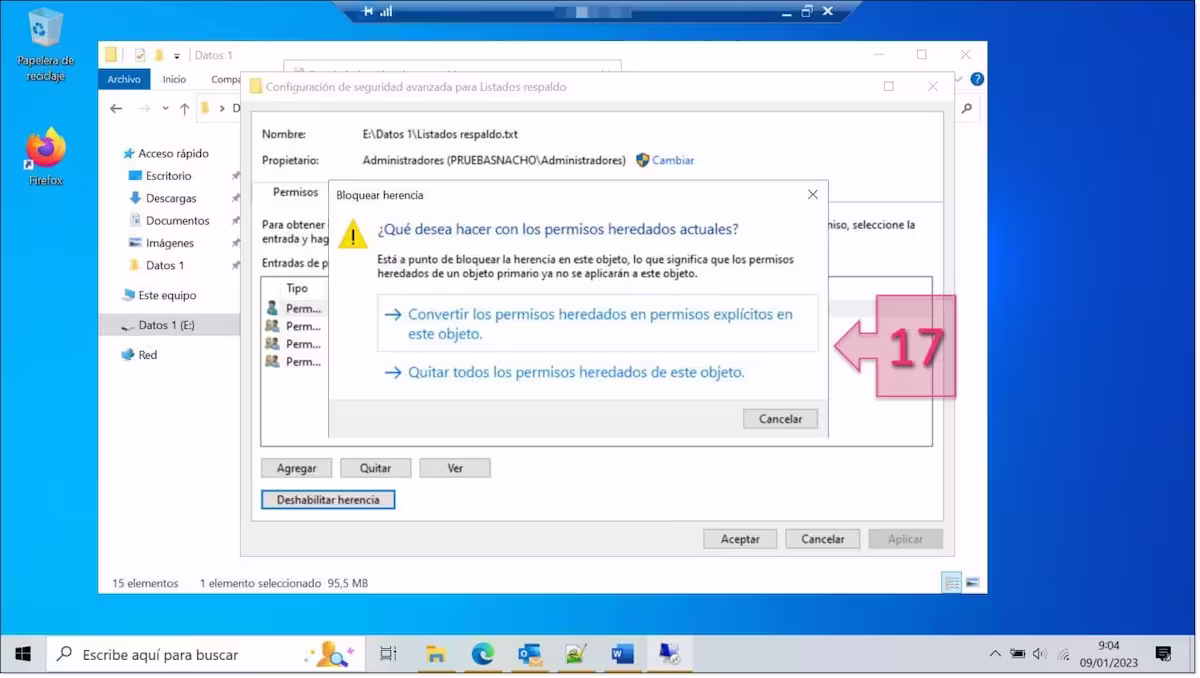Open Escritorio in the navigation pane

[168, 176]
